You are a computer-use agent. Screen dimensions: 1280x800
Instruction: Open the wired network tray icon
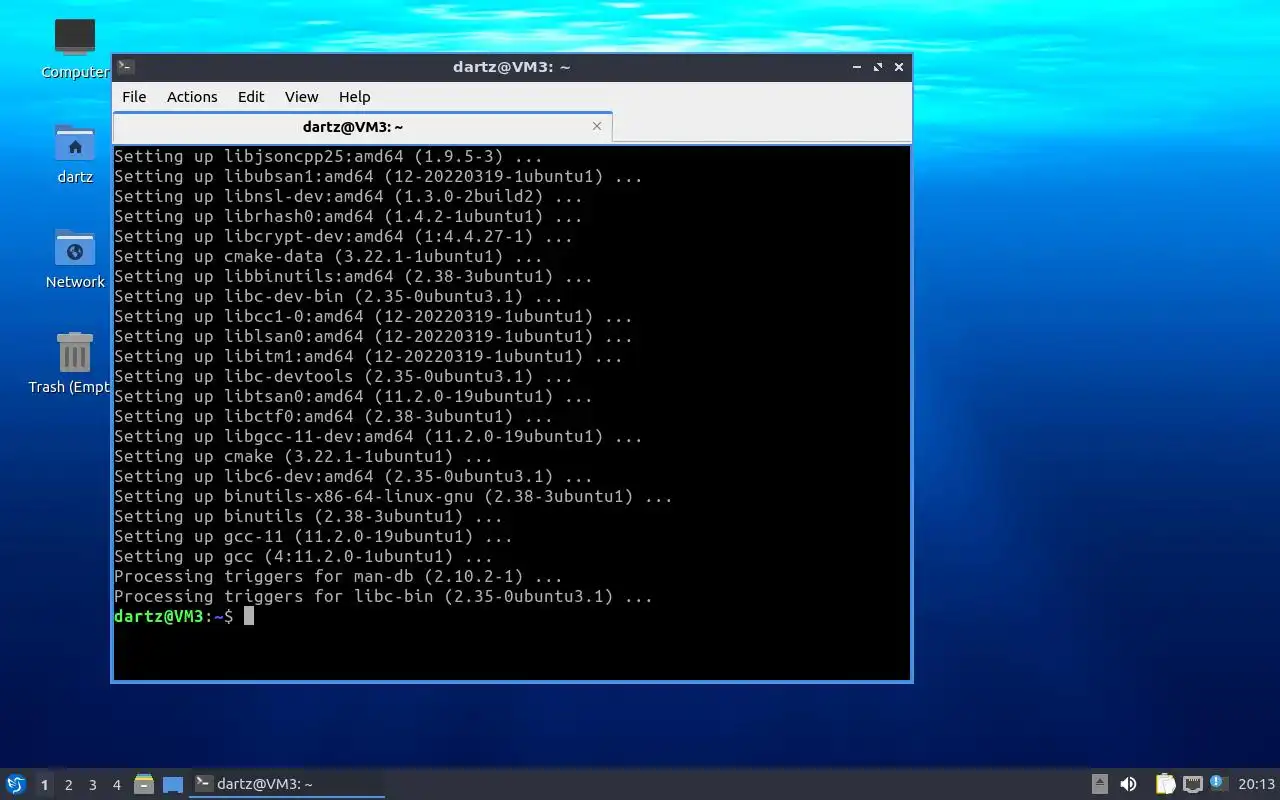[x=1192, y=784]
